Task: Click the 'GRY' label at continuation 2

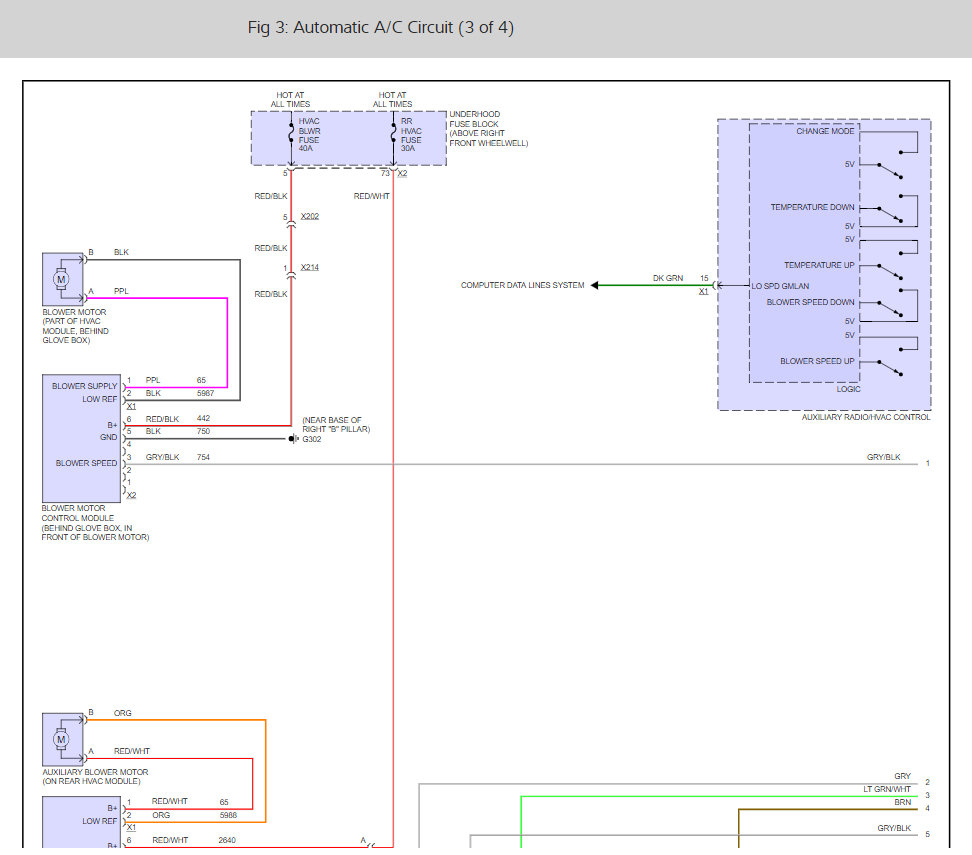Action: pos(903,776)
